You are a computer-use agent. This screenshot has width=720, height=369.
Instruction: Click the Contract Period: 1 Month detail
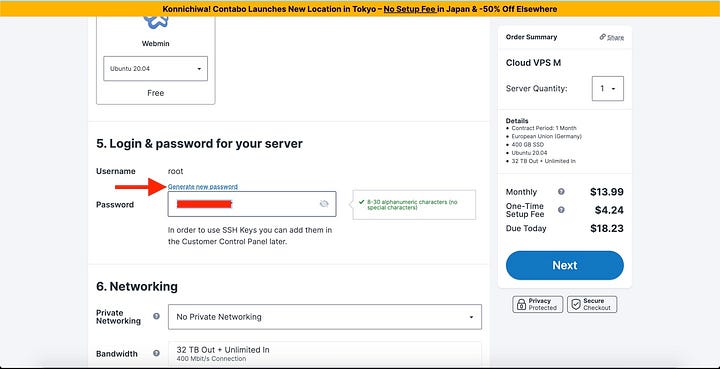point(544,128)
